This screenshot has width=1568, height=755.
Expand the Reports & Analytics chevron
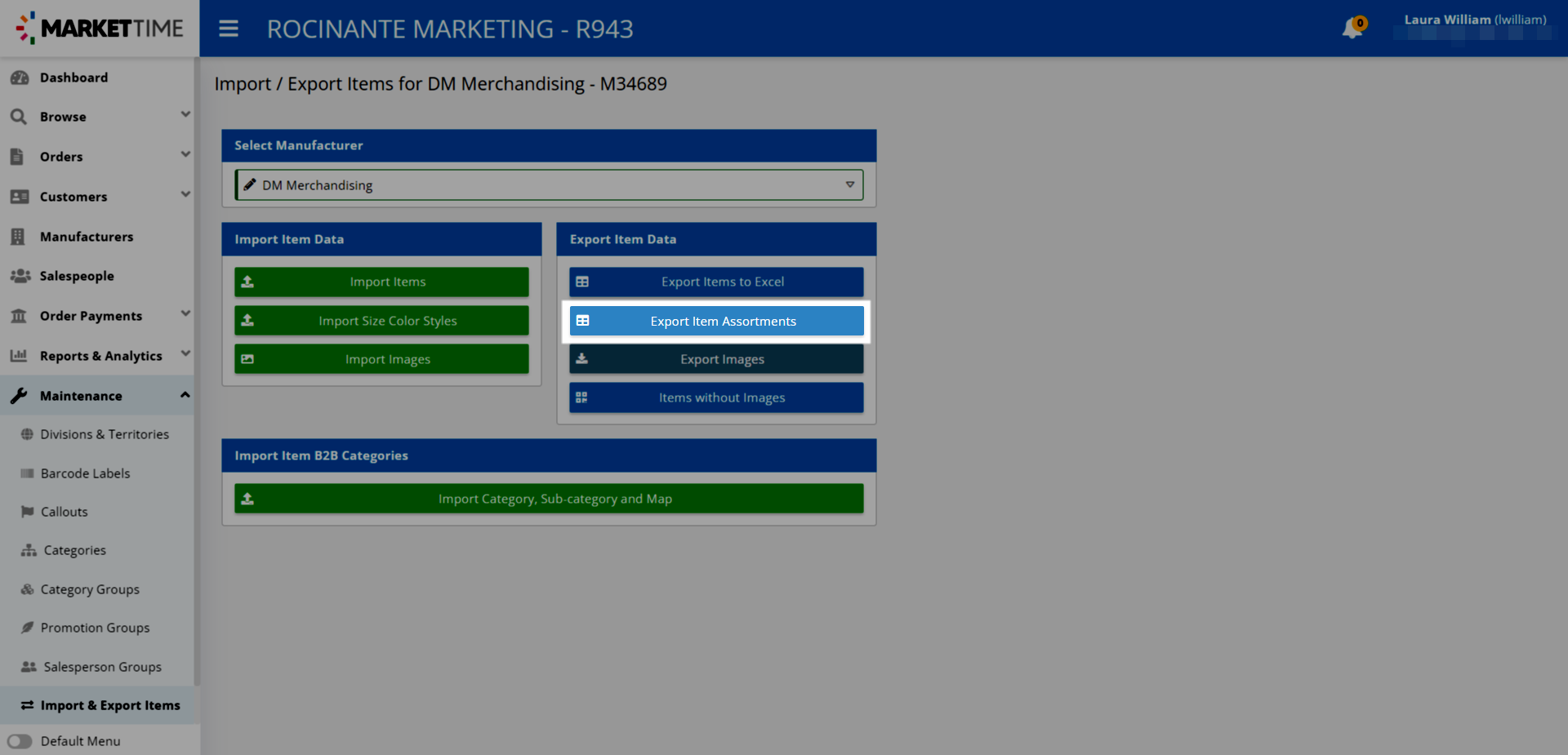tap(185, 354)
